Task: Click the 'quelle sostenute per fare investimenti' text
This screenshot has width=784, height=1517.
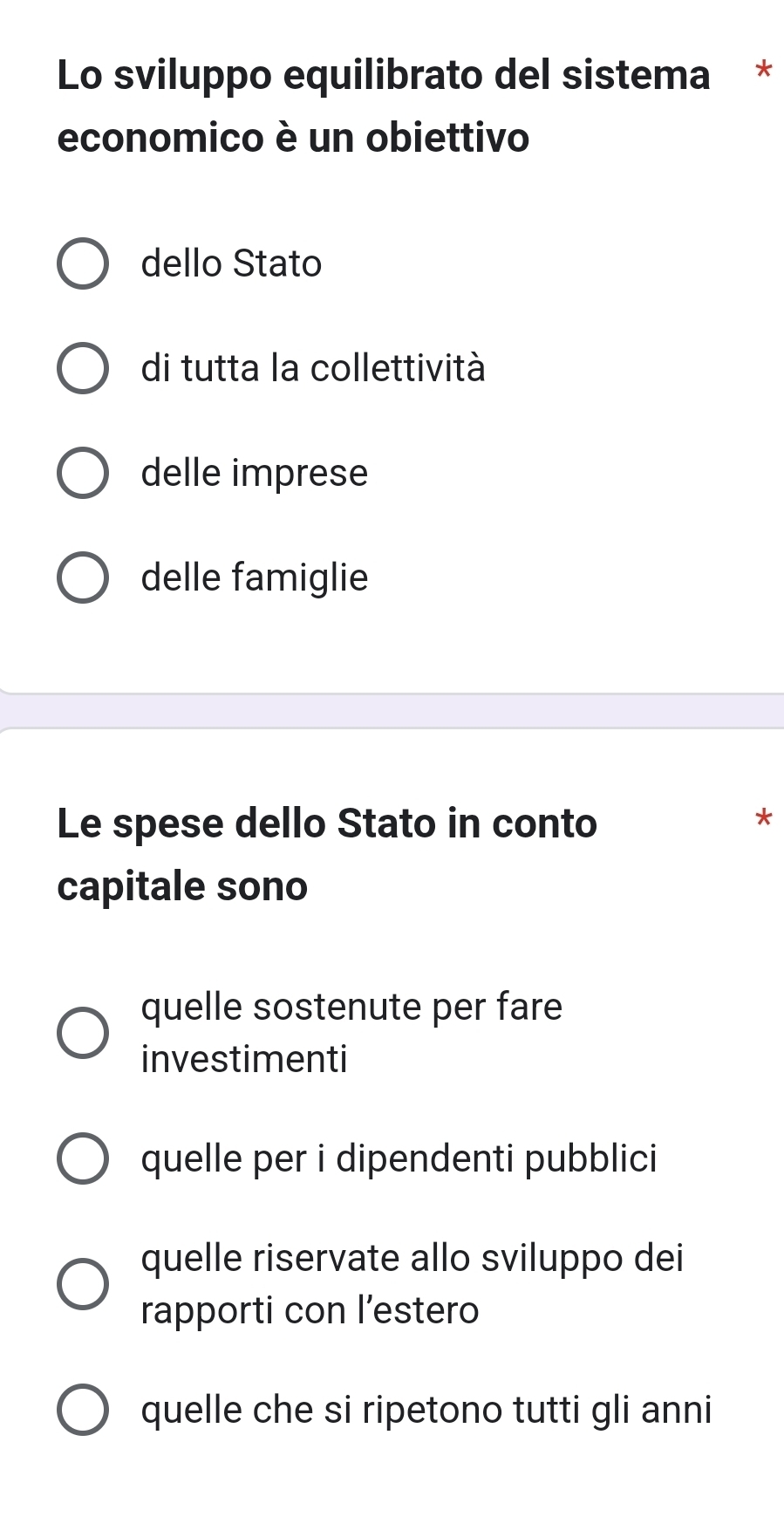Action: [x=351, y=1033]
